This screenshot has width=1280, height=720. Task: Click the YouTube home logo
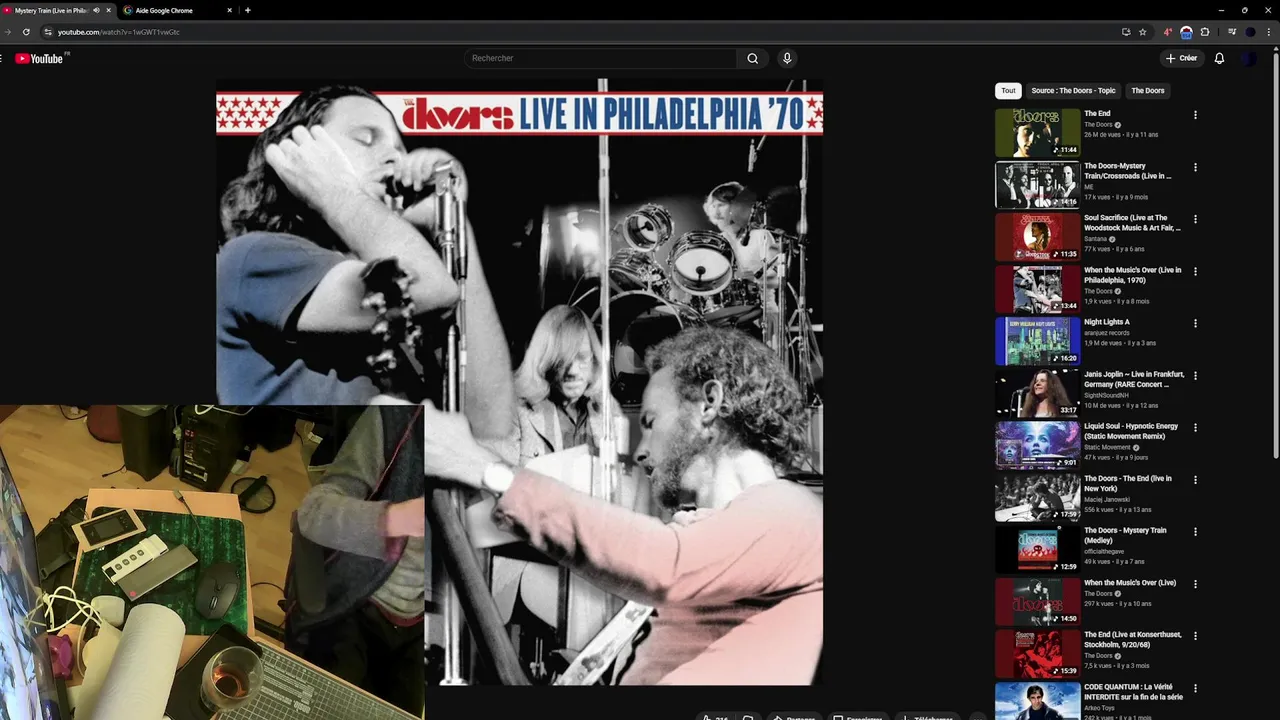pos(38,59)
